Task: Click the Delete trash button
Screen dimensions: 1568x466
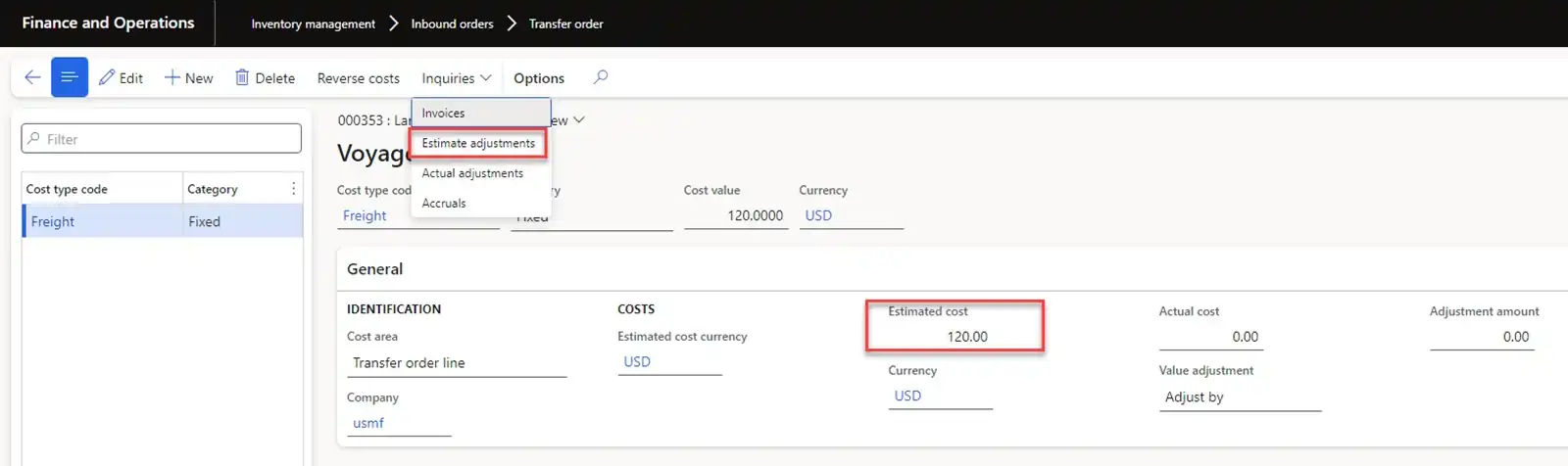Action: 265,78
